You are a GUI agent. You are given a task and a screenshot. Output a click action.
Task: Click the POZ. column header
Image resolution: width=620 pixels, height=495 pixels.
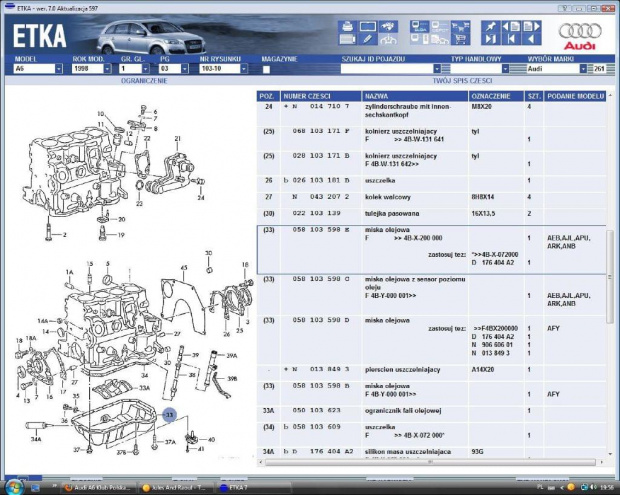tap(268, 96)
